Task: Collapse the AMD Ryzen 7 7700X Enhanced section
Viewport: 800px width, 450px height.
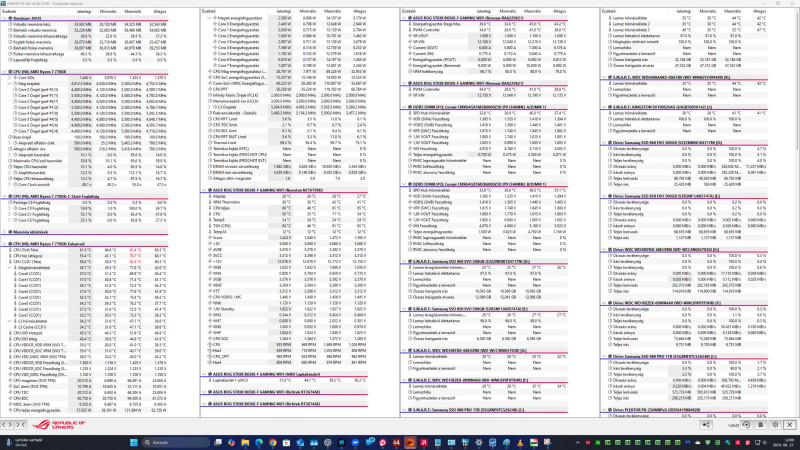Action: click(x=4, y=244)
